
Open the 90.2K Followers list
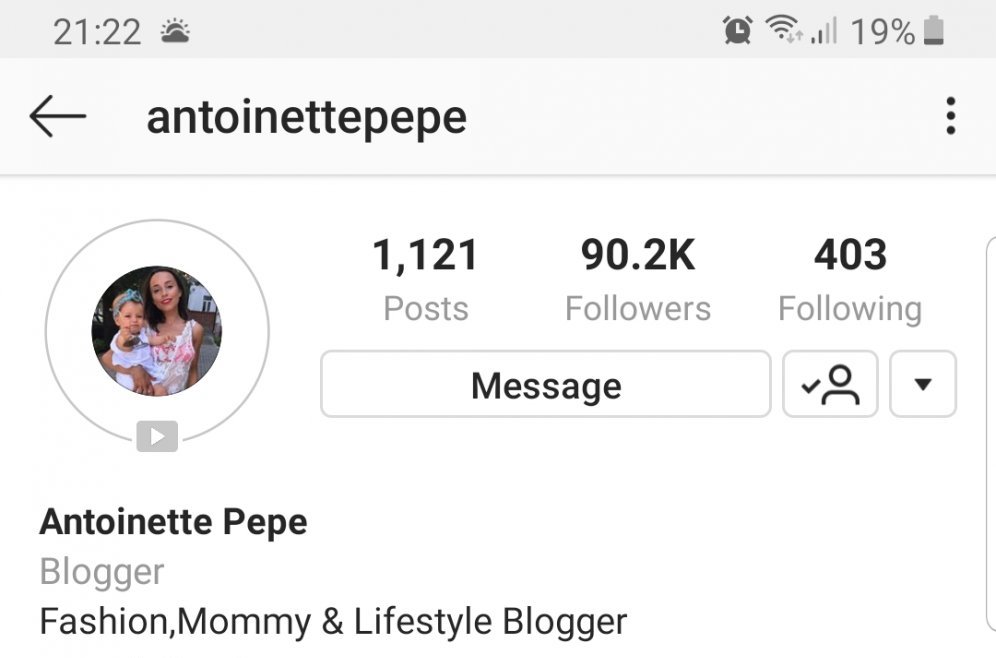coord(638,279)
